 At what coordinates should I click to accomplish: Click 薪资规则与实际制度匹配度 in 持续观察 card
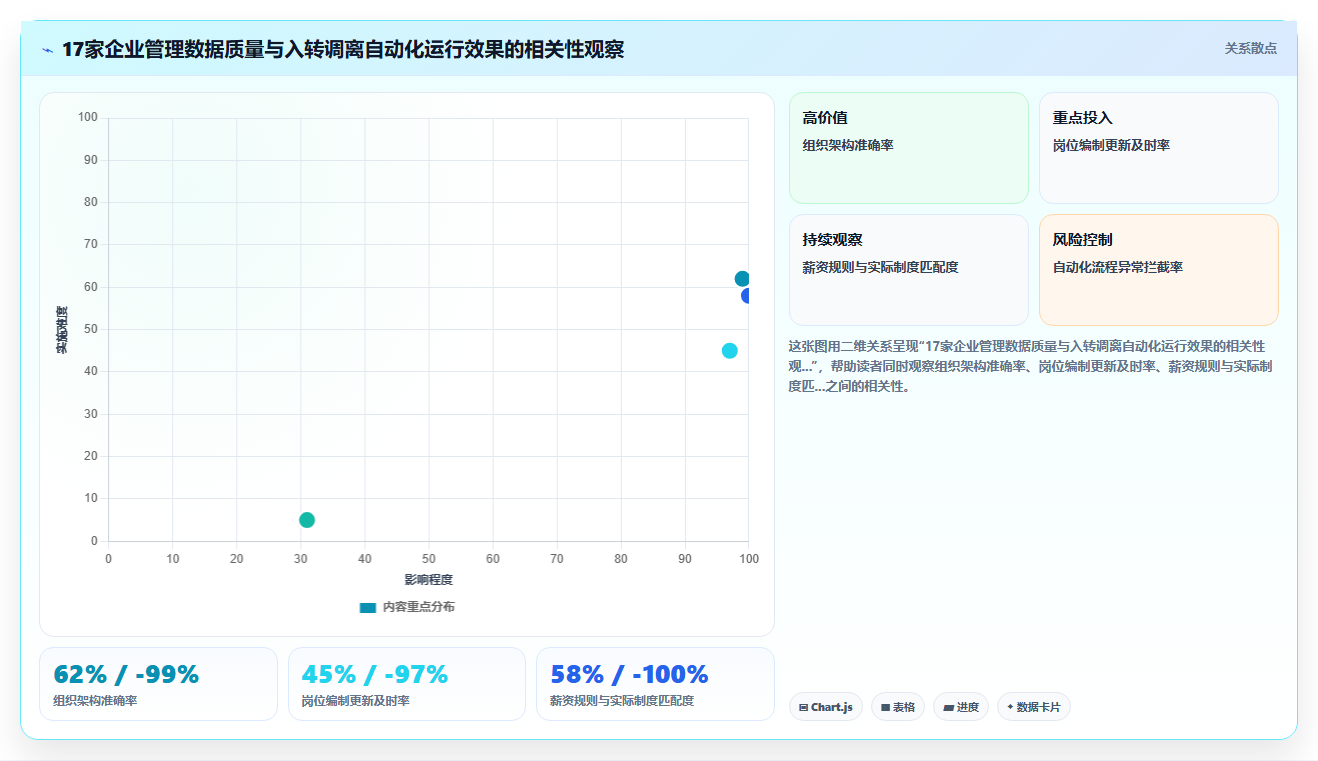[x=880, y=268]
